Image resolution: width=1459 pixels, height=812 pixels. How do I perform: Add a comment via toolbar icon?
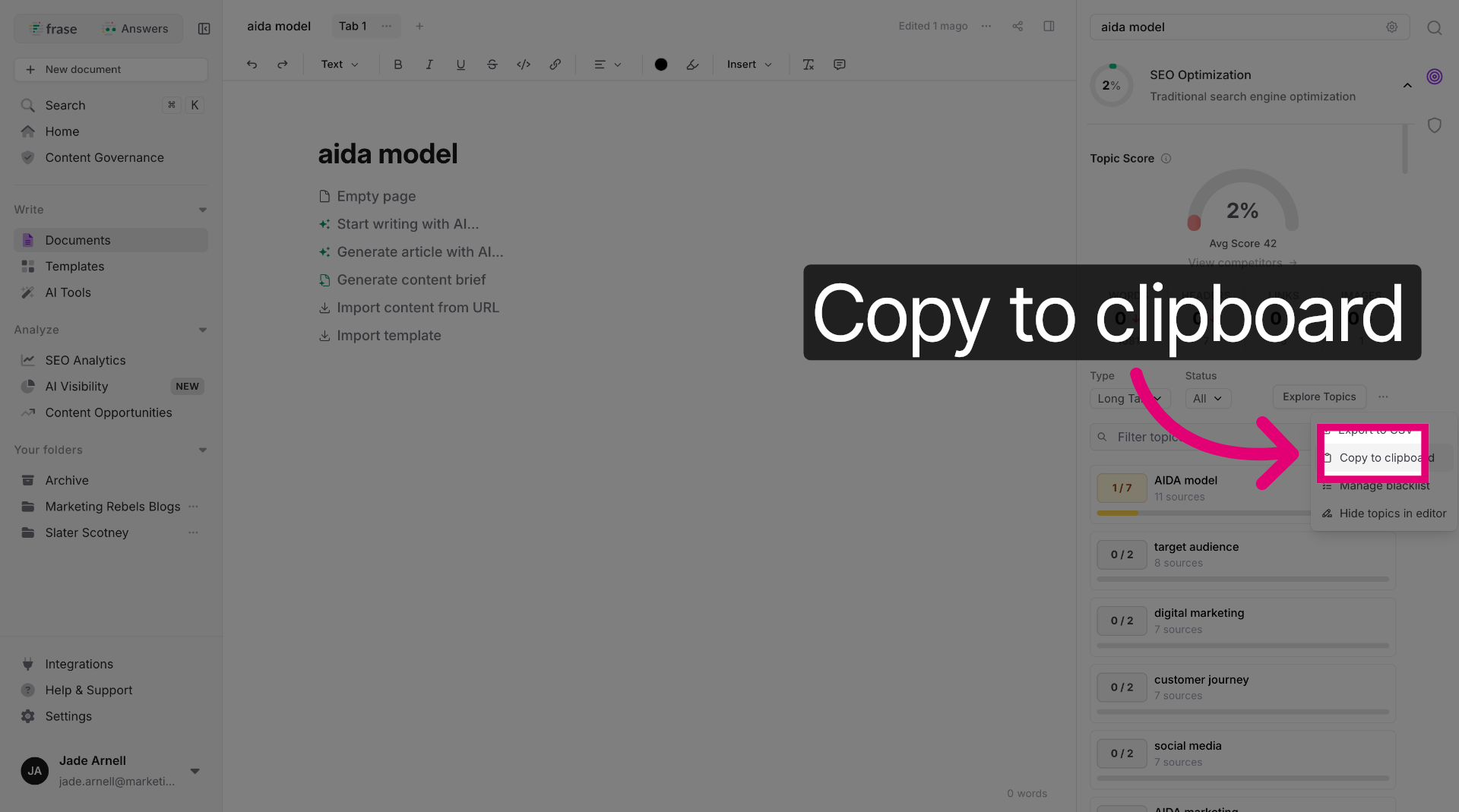(x=840, y=65)
